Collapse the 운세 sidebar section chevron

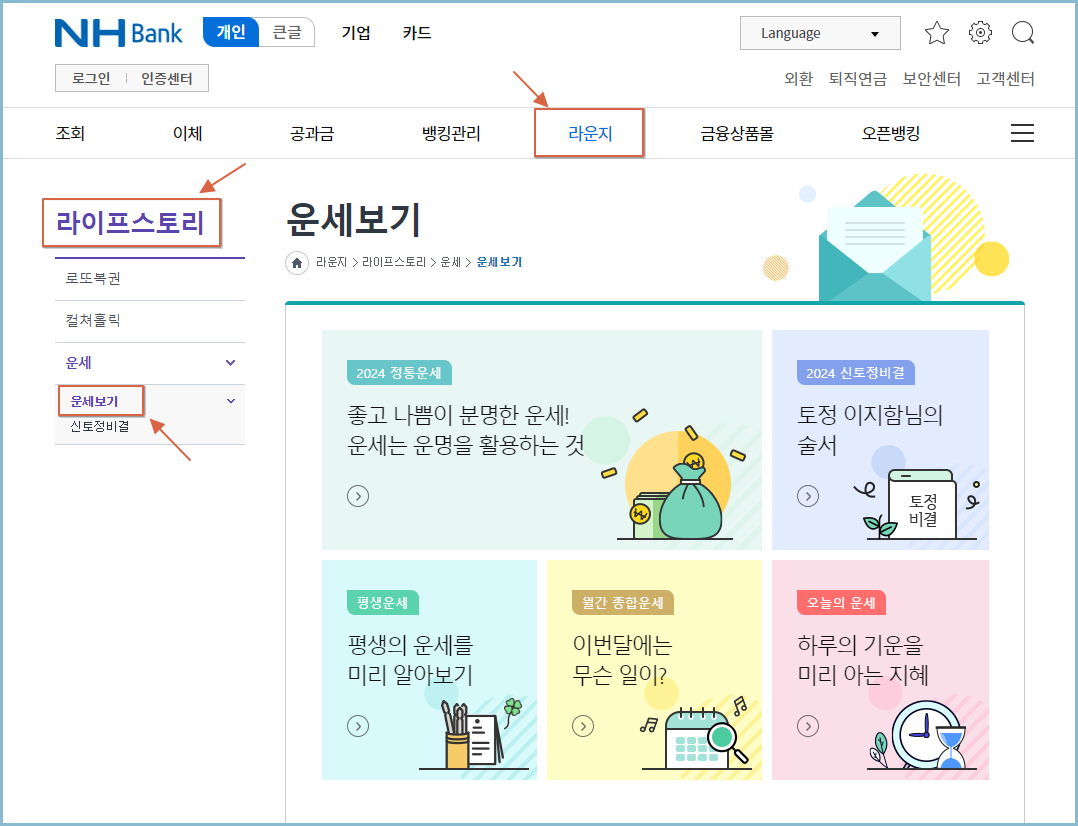(231, 362)
